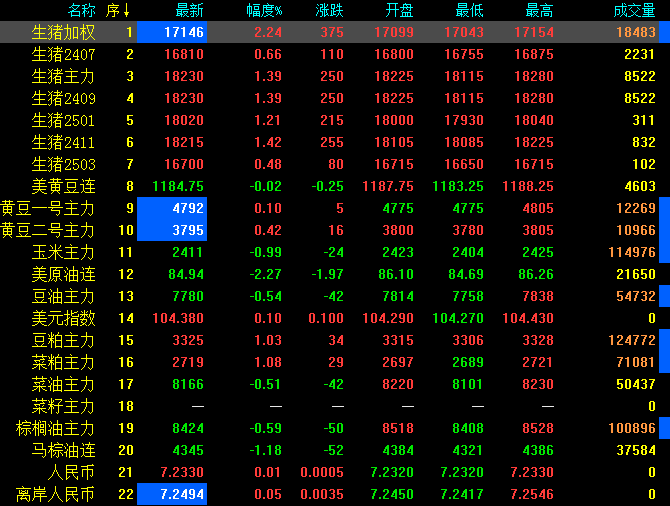Select the 美原油连 row
The height and width of the screenshot is (506, 670).
tap(335, 274)
